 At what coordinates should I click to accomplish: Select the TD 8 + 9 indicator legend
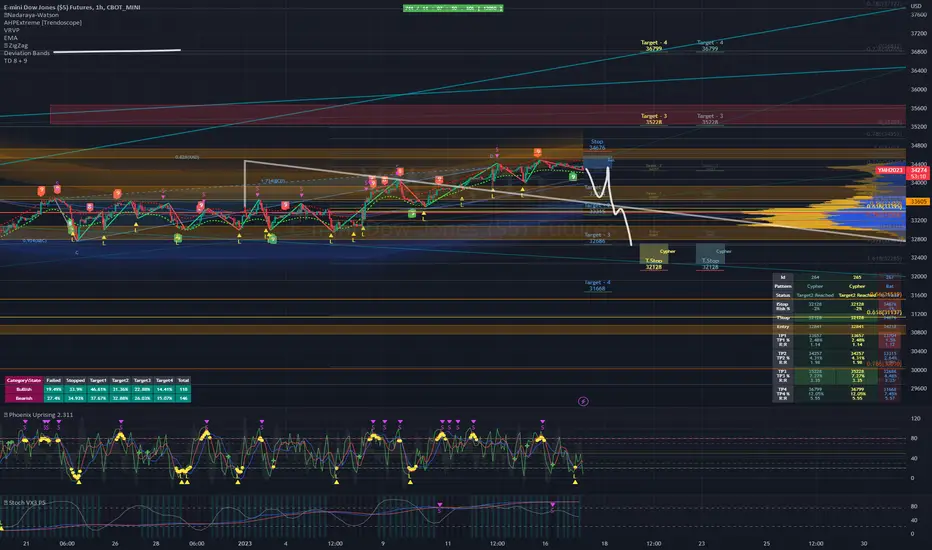[15, 61]
